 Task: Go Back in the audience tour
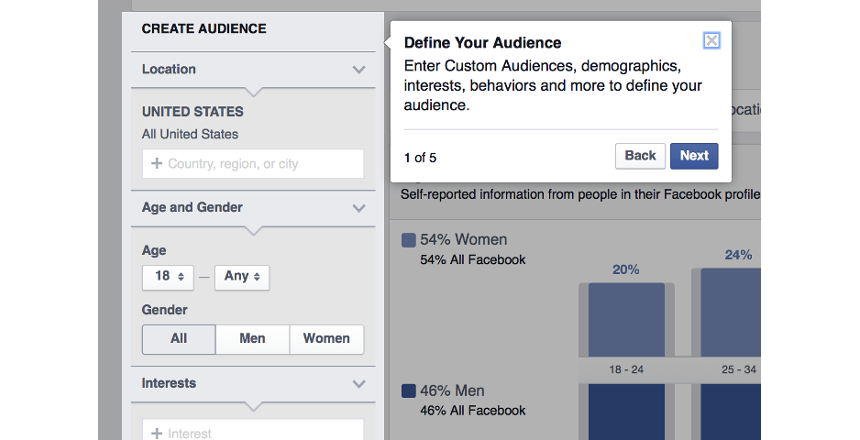coord(639,156)
